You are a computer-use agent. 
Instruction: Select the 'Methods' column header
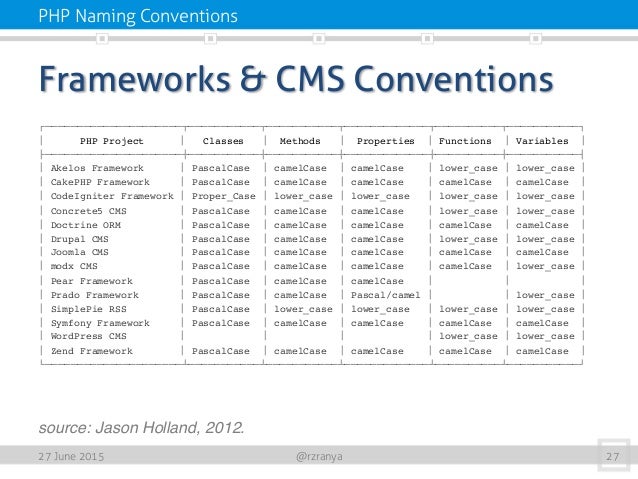(300, 141)
